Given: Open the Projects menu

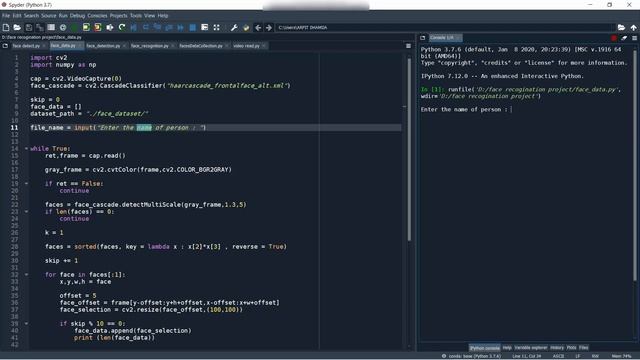Looking at the screenshot, I should point(118,16).
